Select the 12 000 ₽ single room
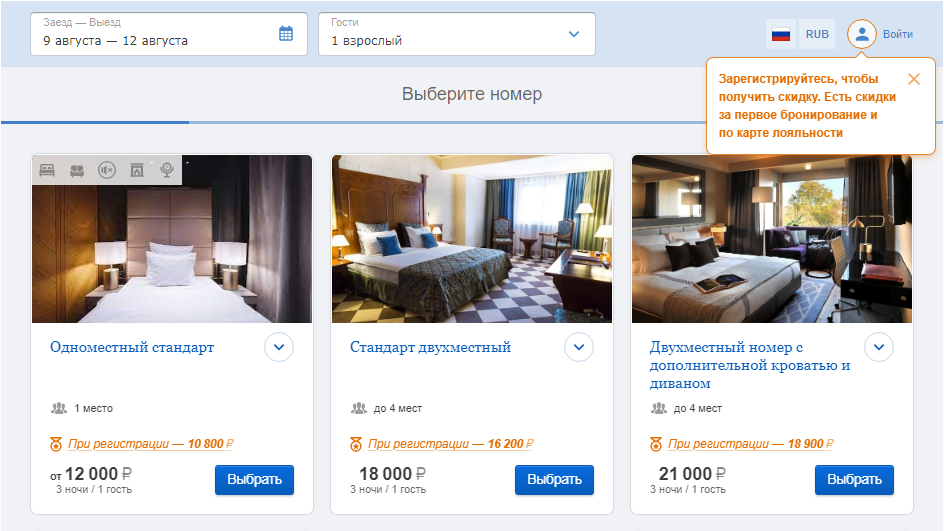 pyautogui.click(x=254, y=480)
